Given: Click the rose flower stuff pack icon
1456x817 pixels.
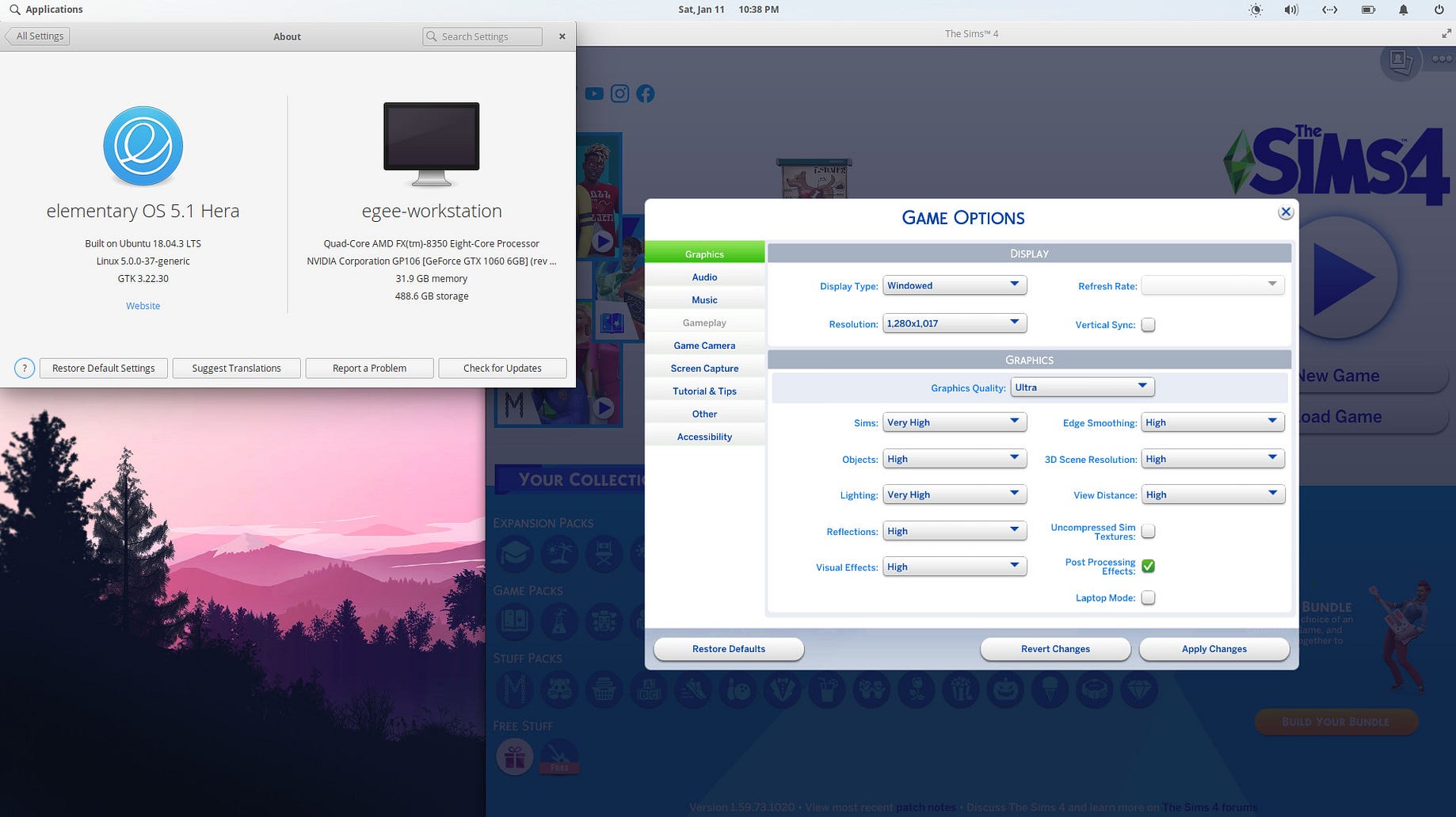Looking at the screenshot, I should click(x=917, y=690).
